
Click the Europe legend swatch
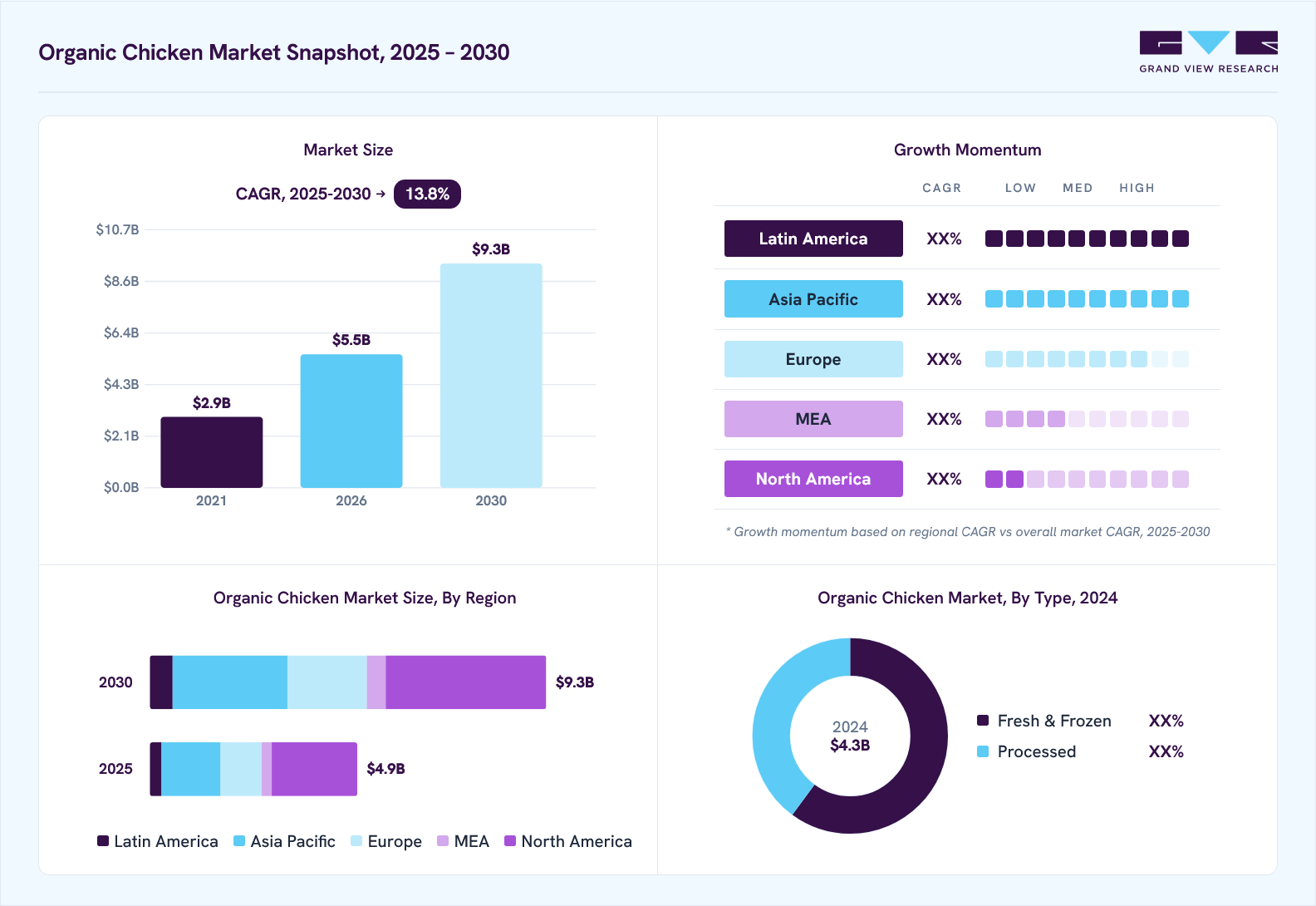(x=356, y=841)
